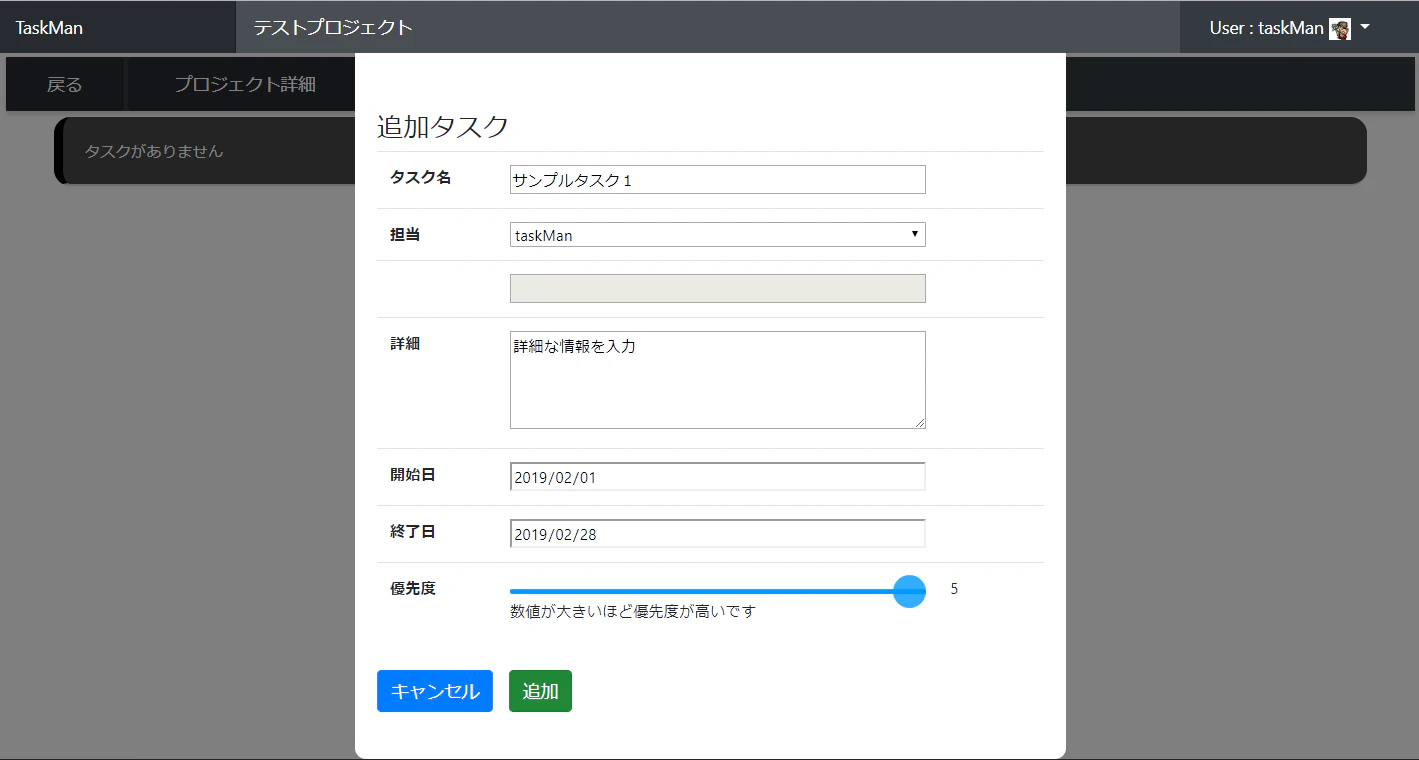Click the green 追加 button
Screen dimensions: 1419x760
[x=540, y=691]
